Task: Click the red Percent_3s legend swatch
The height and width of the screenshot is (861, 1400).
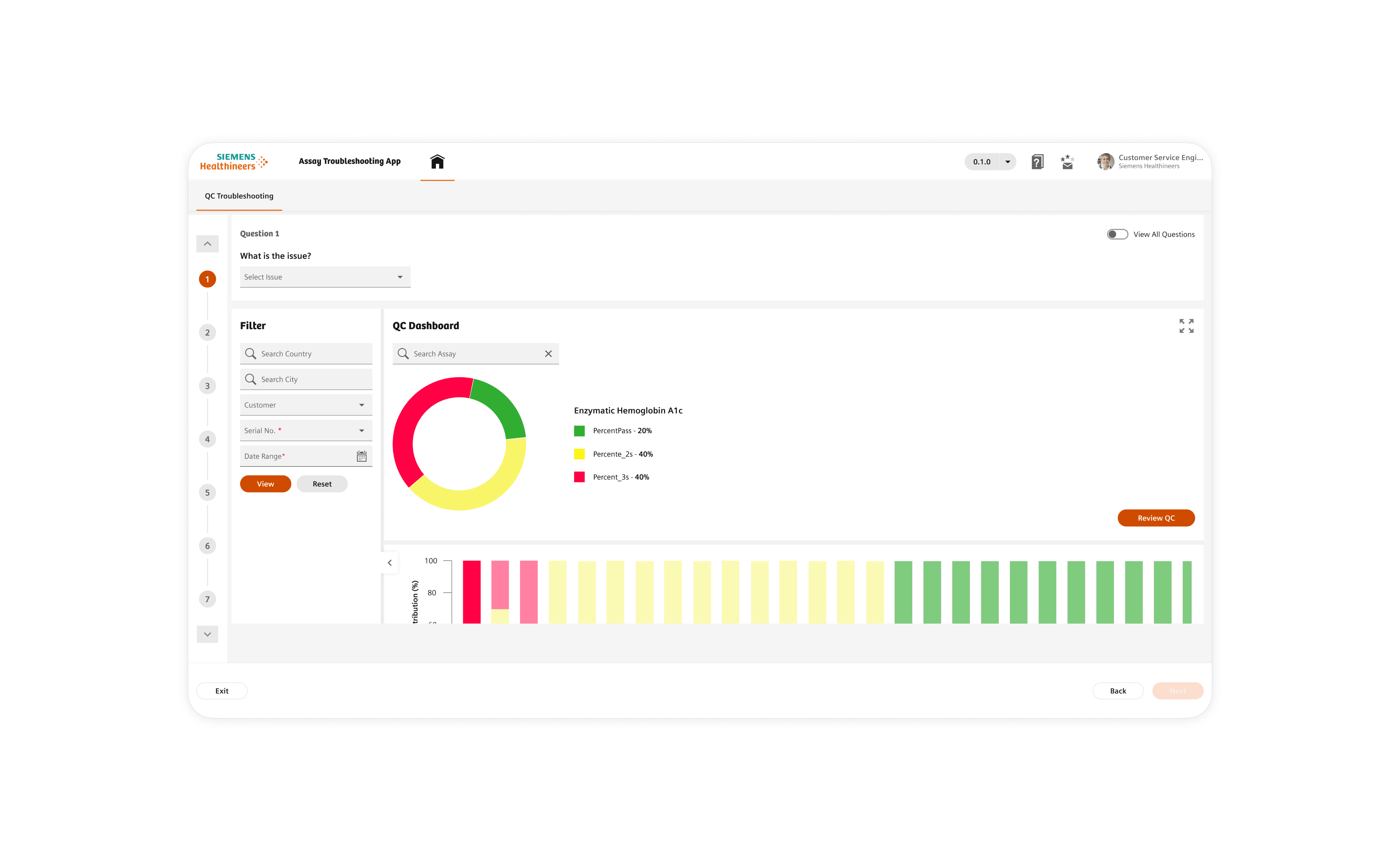Action: click(x=579, y=477)
